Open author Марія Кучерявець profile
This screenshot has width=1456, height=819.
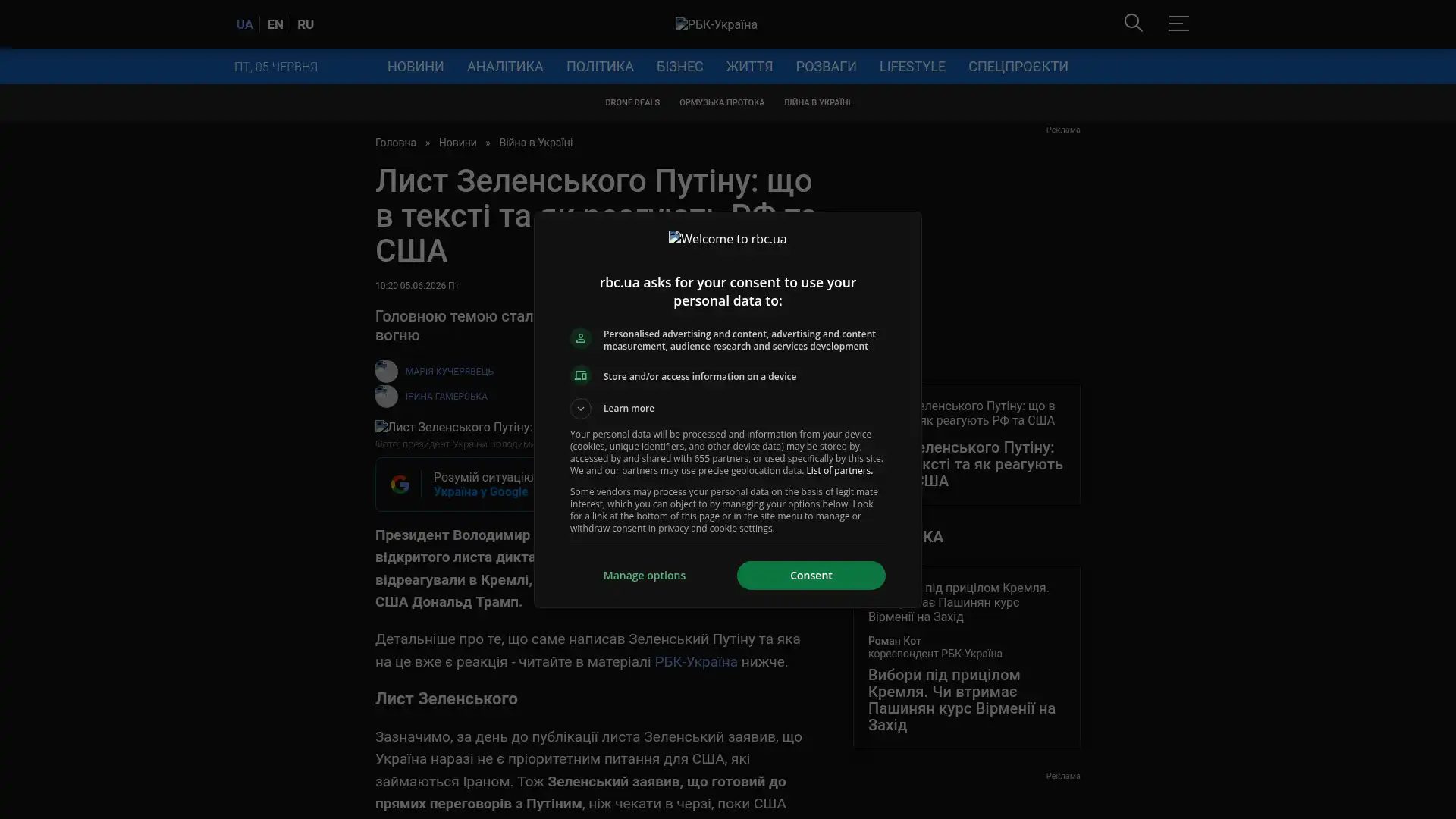pyautogui.click(x=450, y=372)
